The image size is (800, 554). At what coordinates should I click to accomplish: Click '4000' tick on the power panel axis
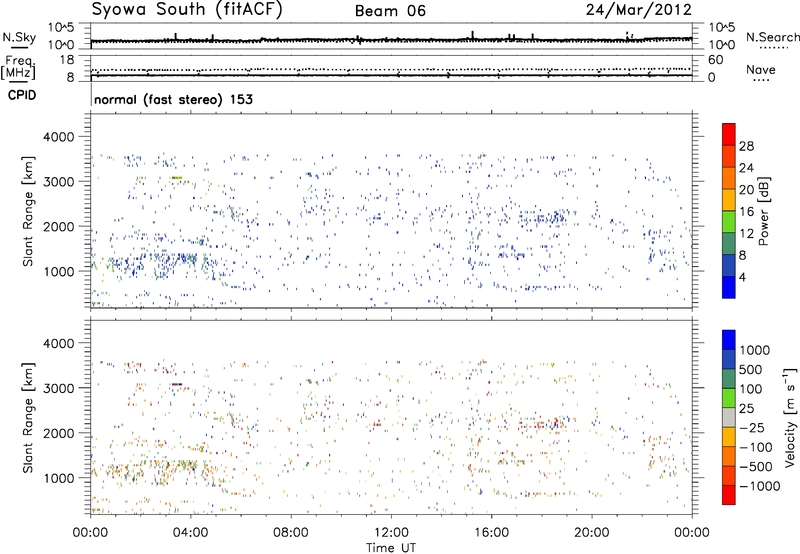[x=59, y=137]
